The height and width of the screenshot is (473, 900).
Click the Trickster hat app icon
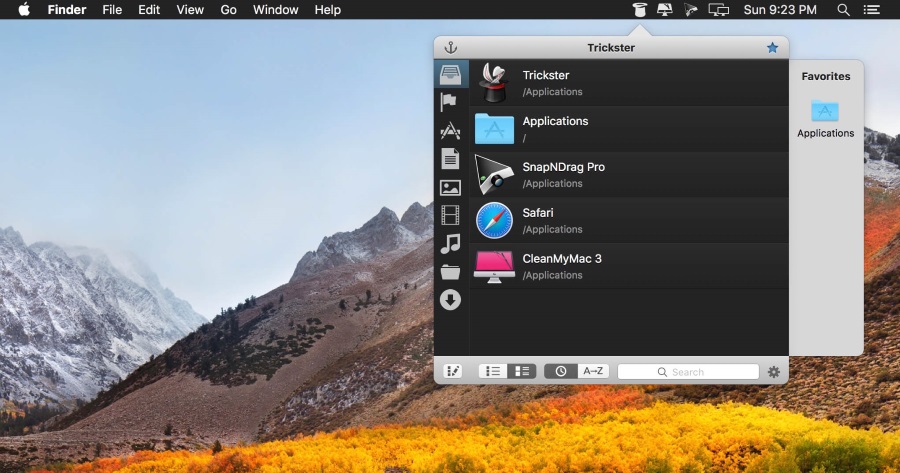point(494,83)
